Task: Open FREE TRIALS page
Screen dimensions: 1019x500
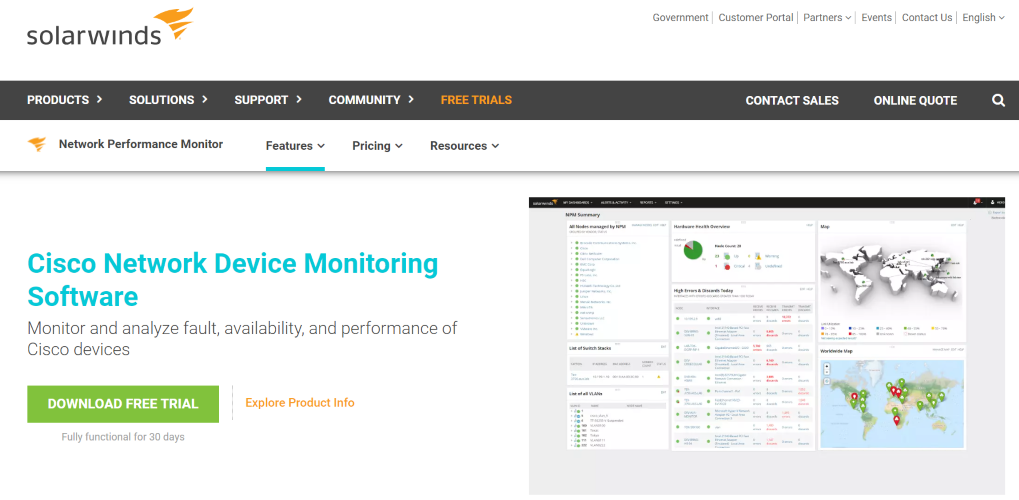Action: [476, 100]
